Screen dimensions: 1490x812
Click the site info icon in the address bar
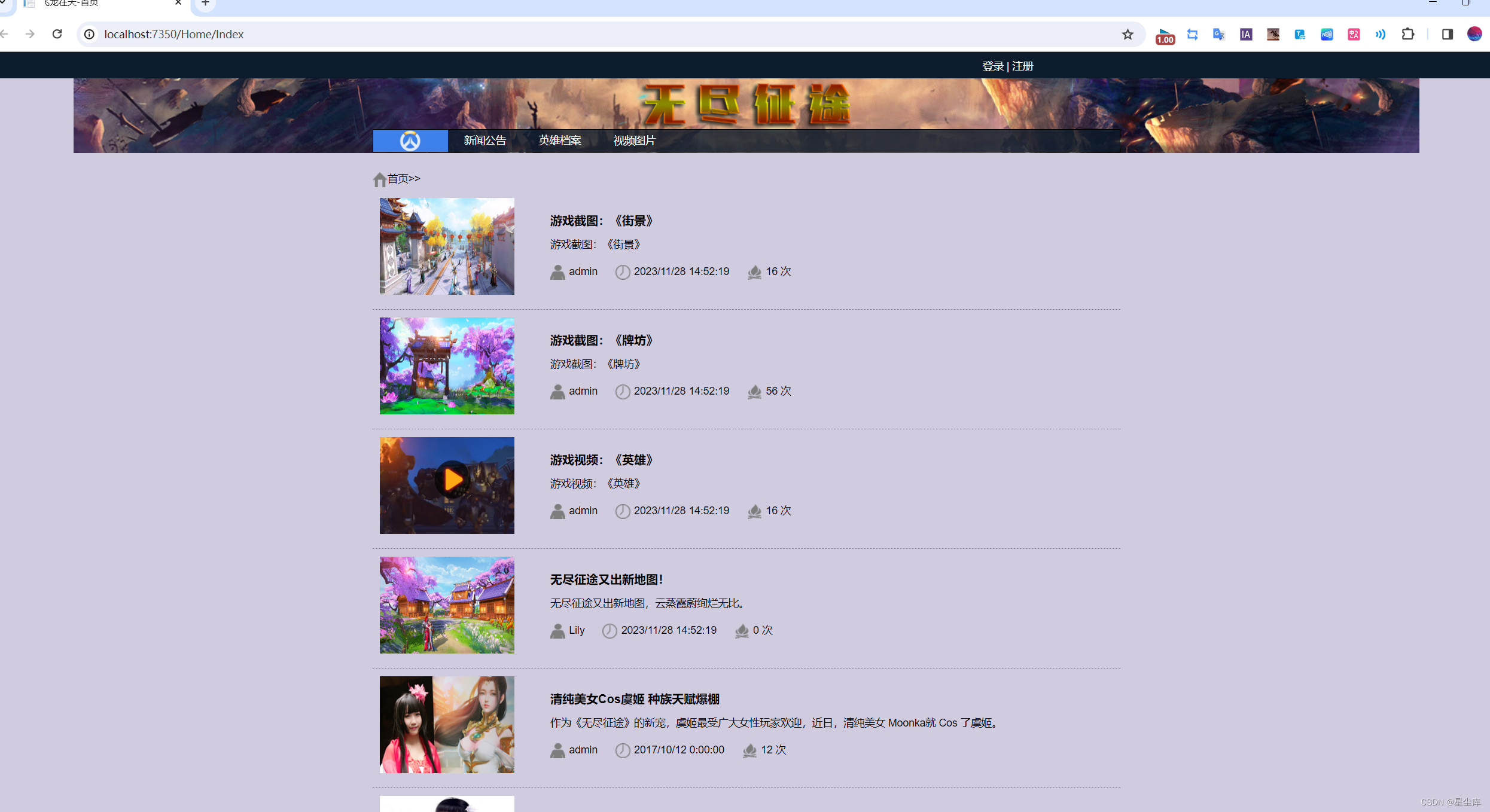(89, 34)
